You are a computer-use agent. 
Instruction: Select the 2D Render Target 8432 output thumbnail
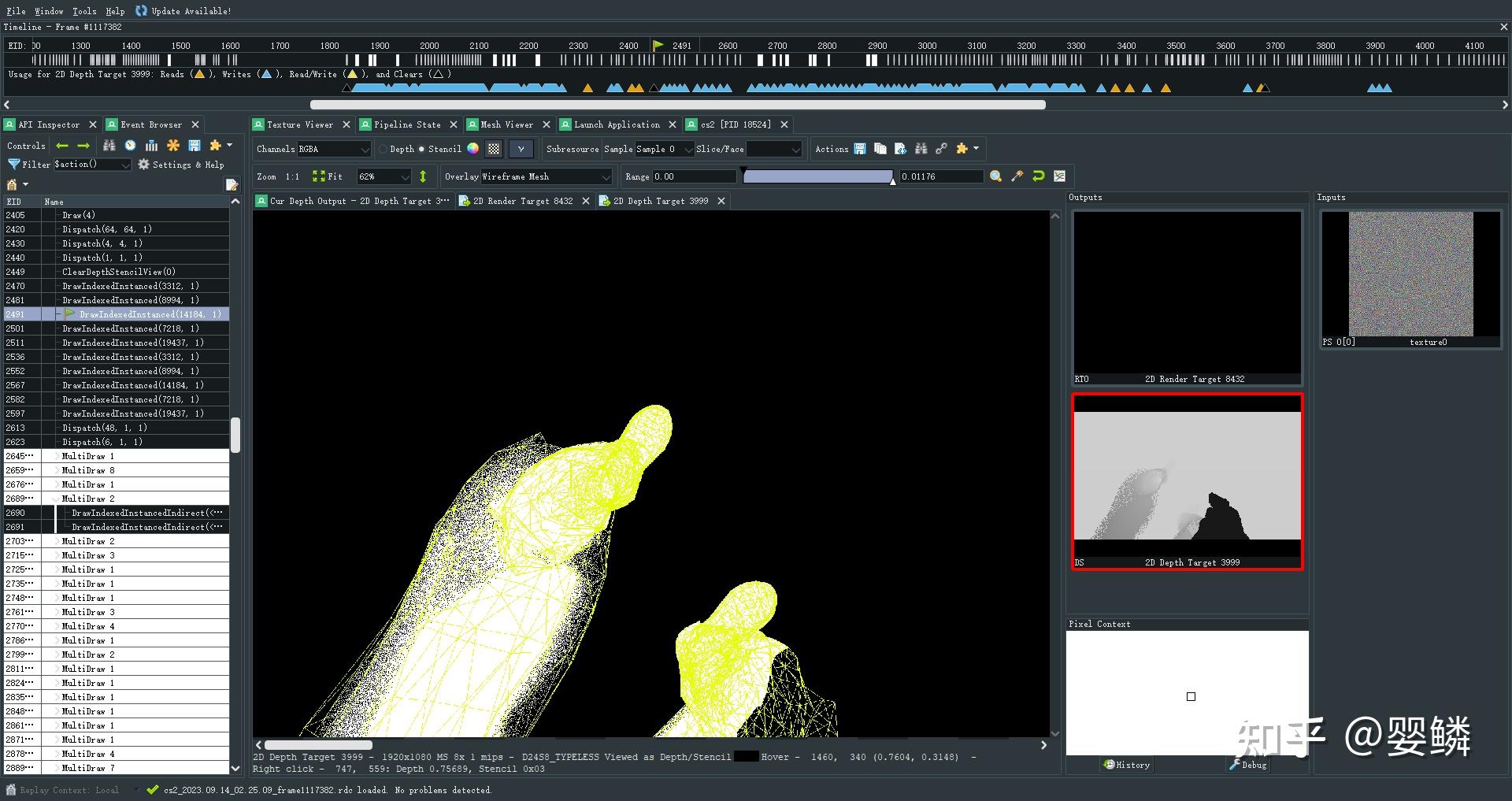(1187, 299)
